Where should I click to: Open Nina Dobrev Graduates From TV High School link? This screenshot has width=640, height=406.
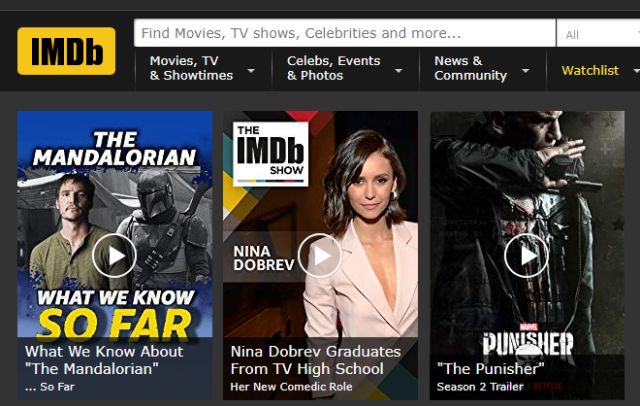(316, 360)
